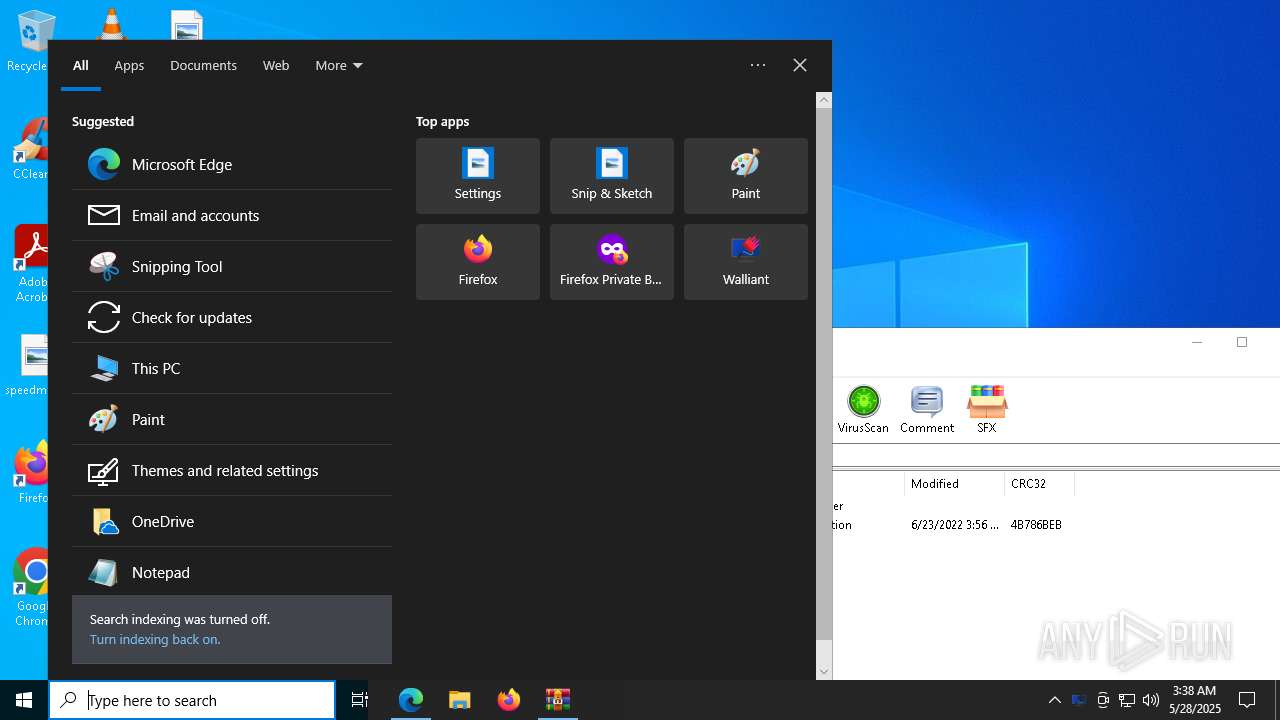Open Microsoft Edge from taskbar
Image resolution: width=1280 pixels, height=720 pixels.
point(411,700)
